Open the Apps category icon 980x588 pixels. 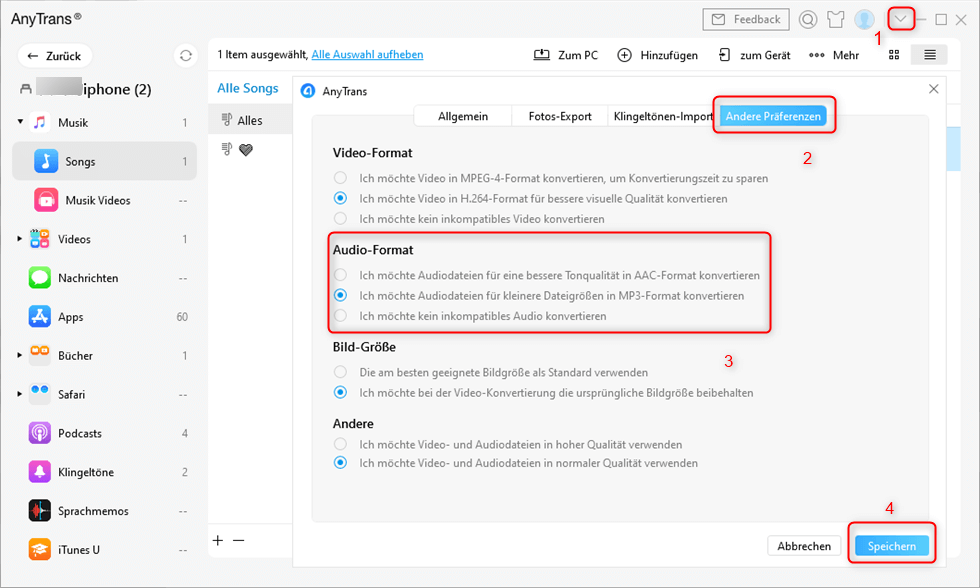39,317
